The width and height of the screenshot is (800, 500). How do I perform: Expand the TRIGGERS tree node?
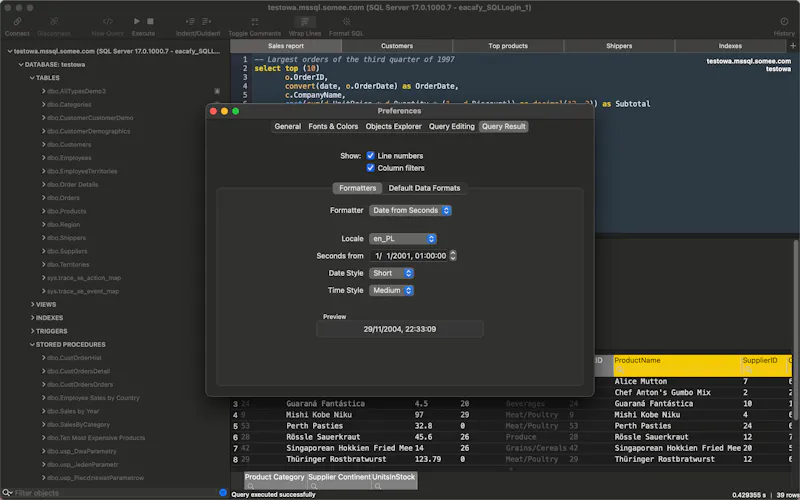pyautogui.click(x=32, y=331)
